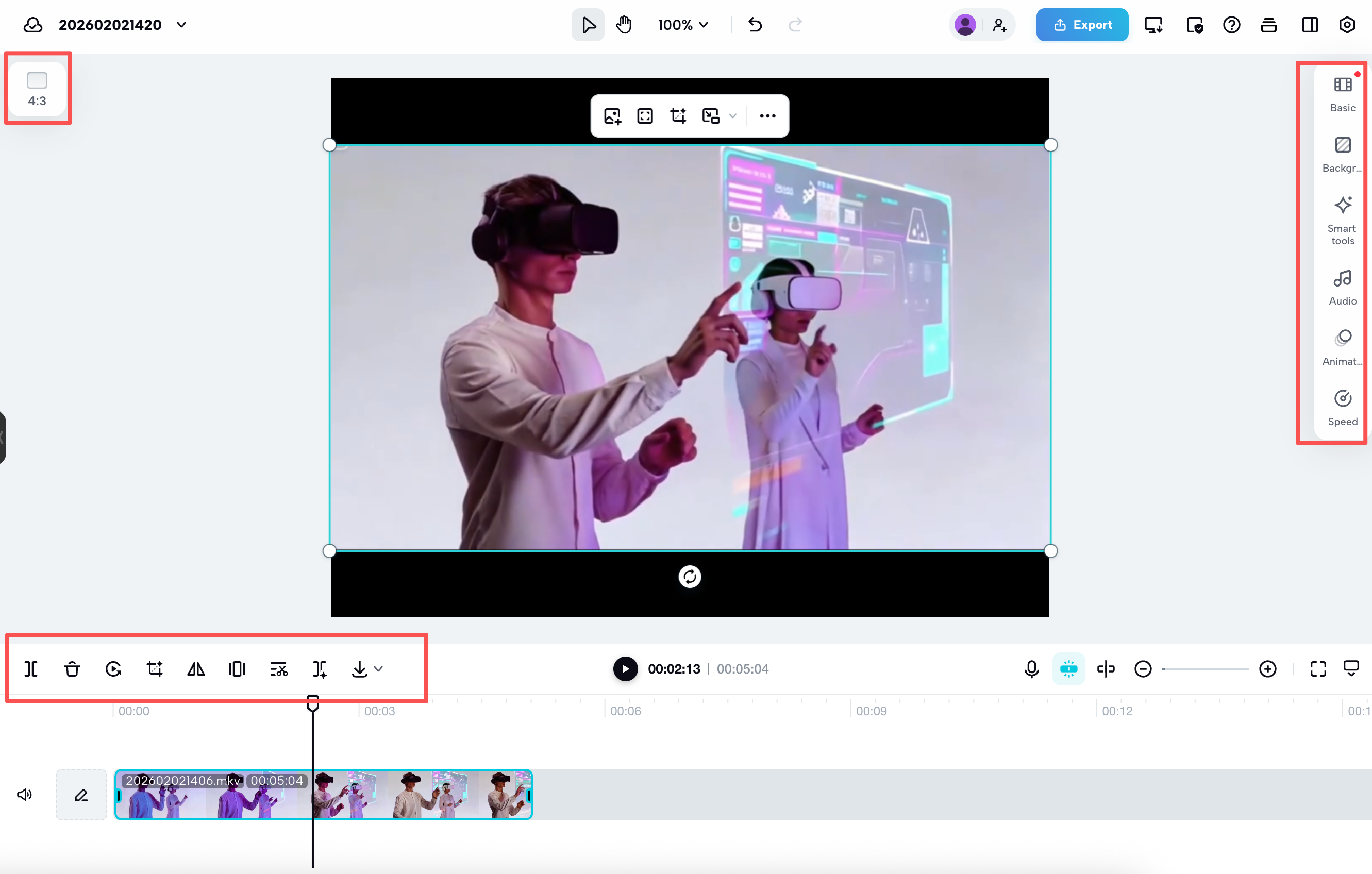1372x874 pixels.
Task: Split the clip at the playhead
Action: pyautogui.click(x=31, y=669)
